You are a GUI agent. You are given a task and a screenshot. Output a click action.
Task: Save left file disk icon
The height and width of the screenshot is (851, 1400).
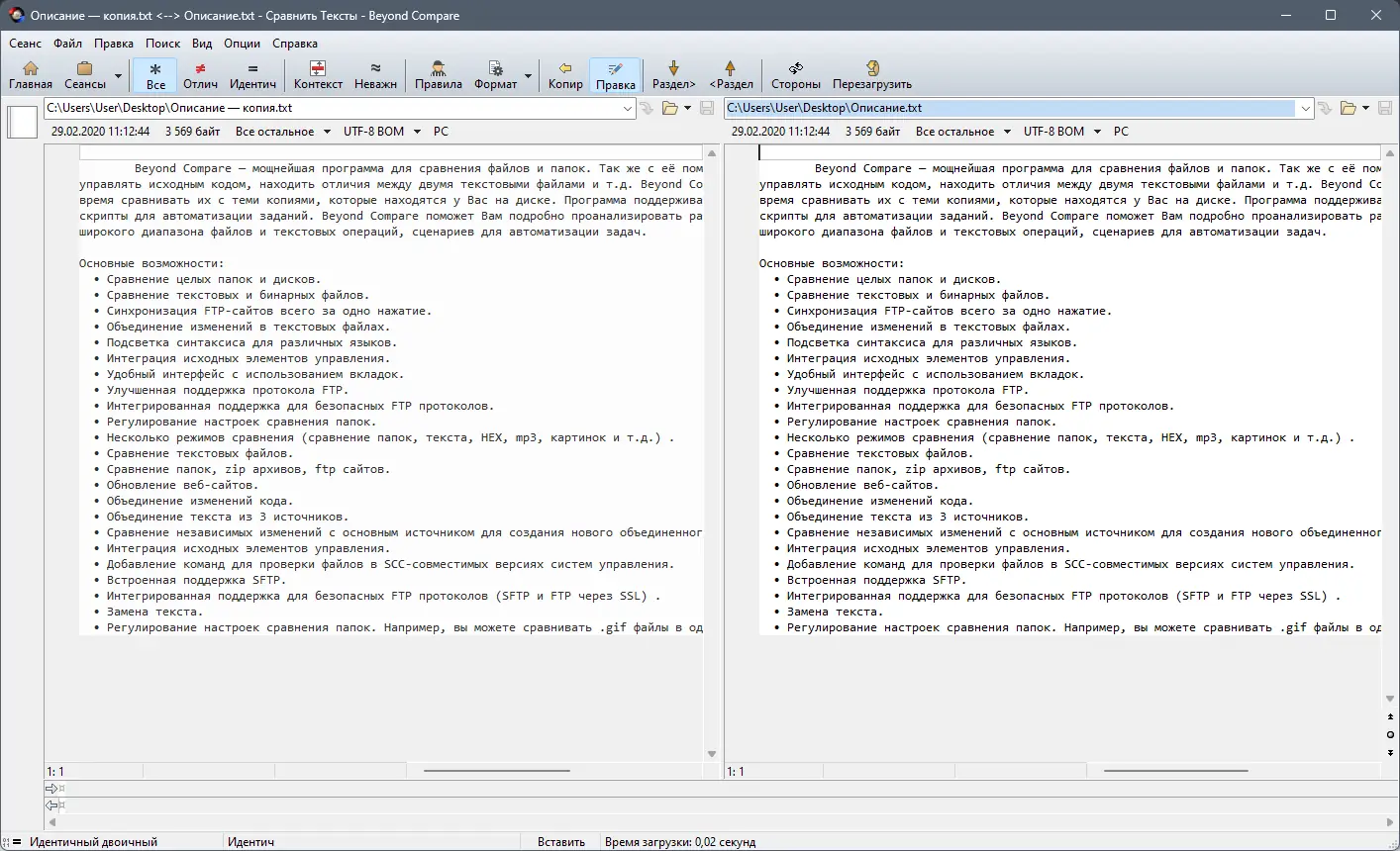tap(707, 108)
